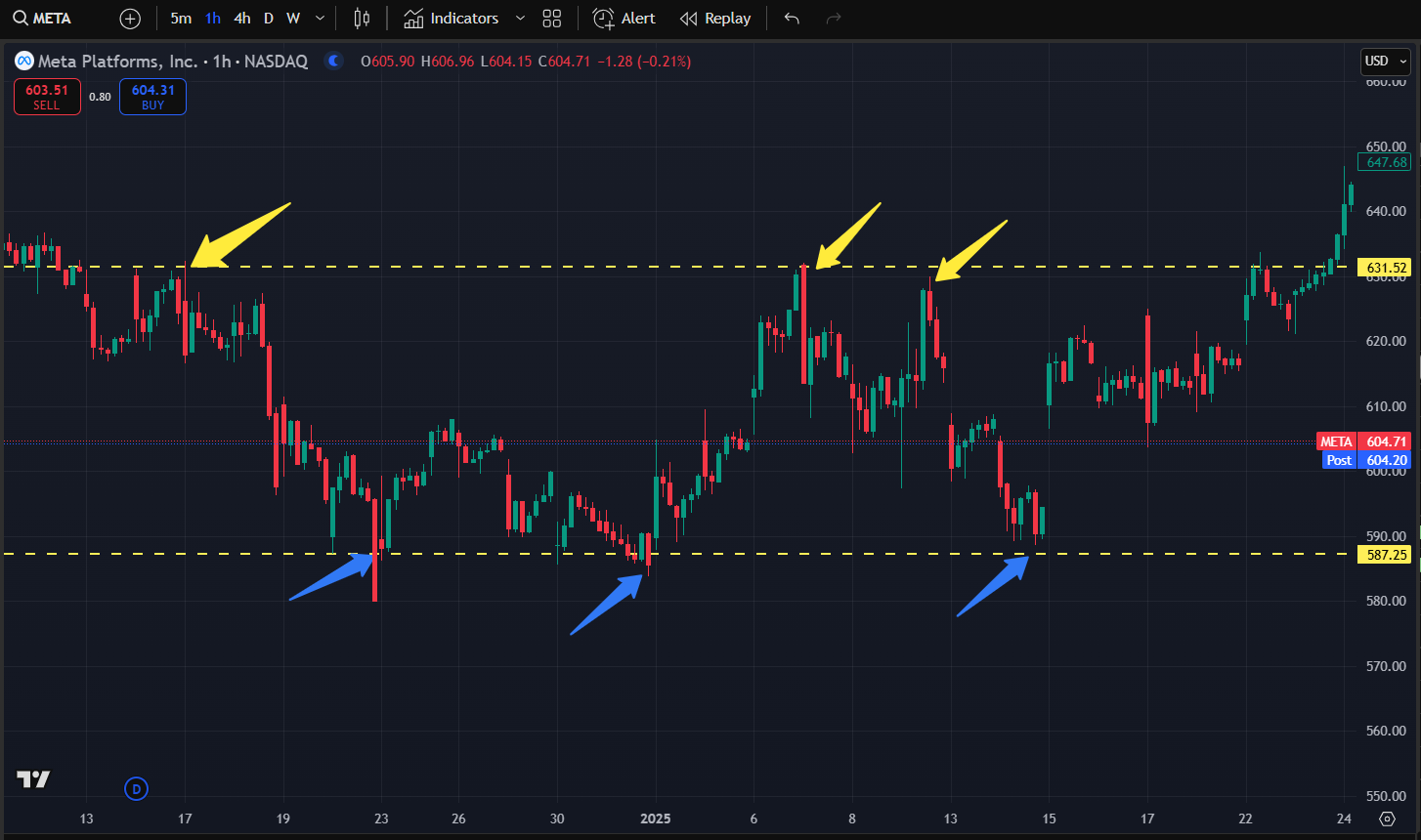This screenshot has height=840, width=1421.
Task: Click the plus icon to compare symbols
Action: (x=130, y=19)
